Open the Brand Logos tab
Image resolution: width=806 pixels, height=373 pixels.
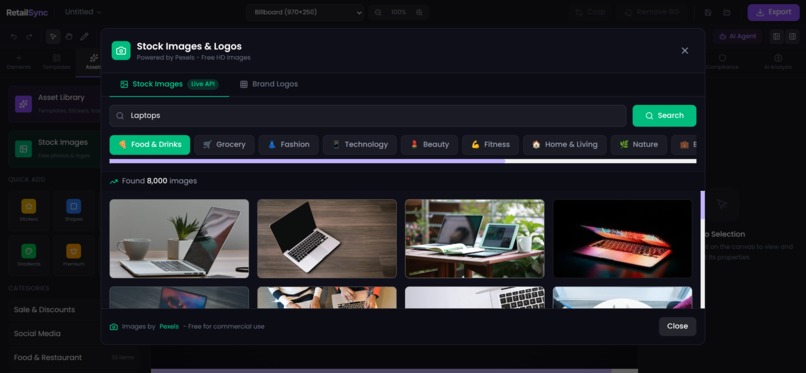269,84
